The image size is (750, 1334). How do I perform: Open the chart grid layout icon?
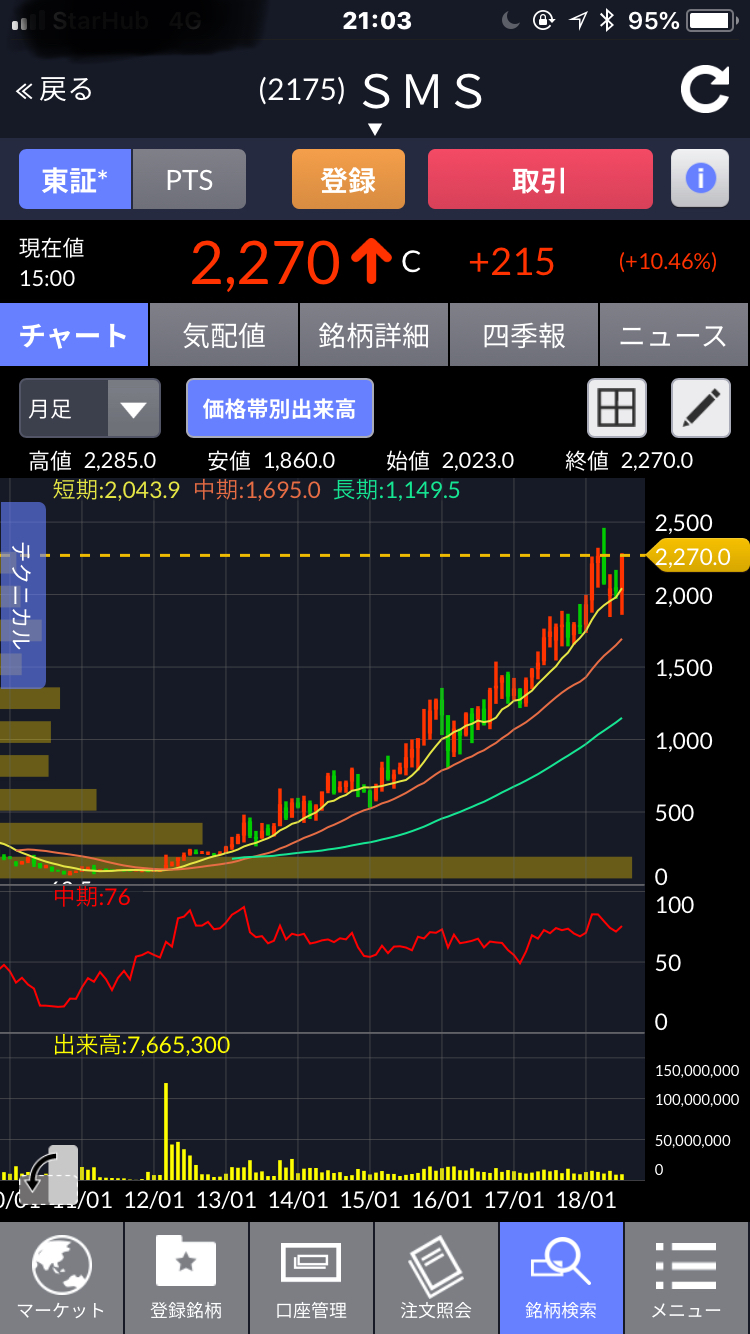pos(616,408)
